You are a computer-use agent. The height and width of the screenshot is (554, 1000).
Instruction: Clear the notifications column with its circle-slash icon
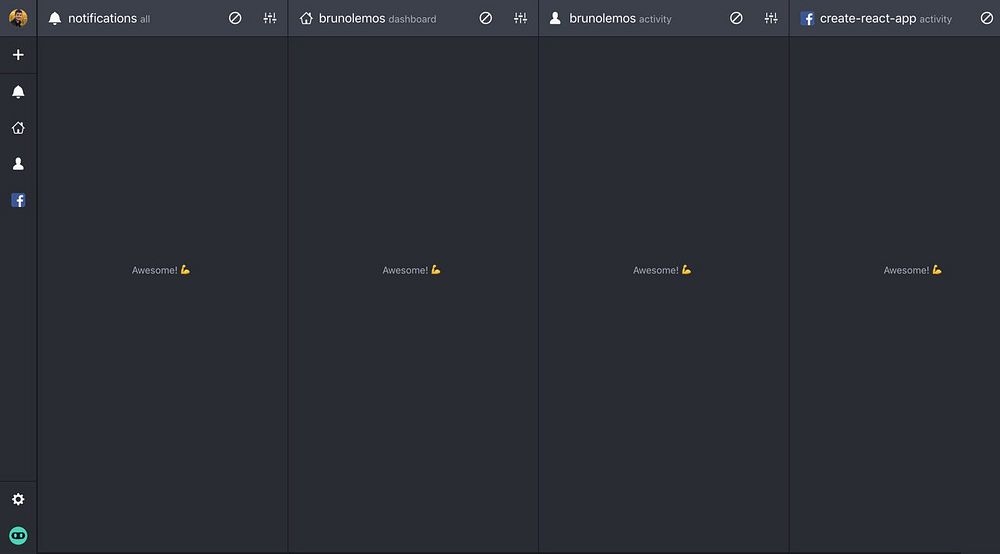[x=235, y=18]
